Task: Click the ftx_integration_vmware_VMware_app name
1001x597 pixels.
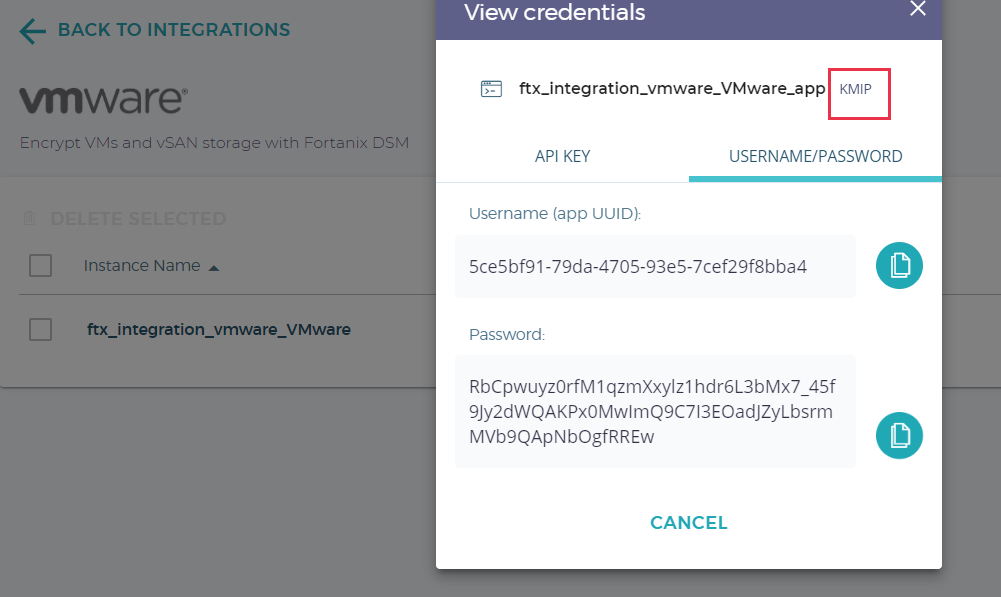Action: [x=672, y=89]
